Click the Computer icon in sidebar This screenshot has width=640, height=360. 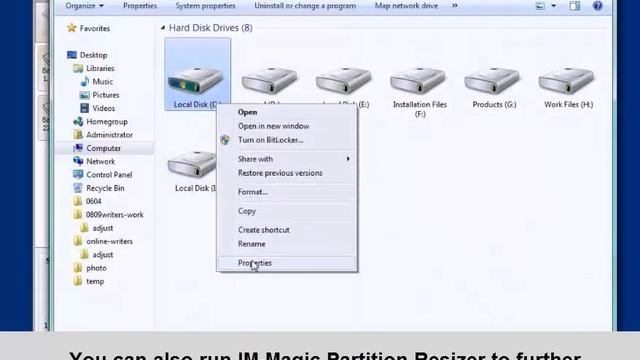[x=78, y=148]
